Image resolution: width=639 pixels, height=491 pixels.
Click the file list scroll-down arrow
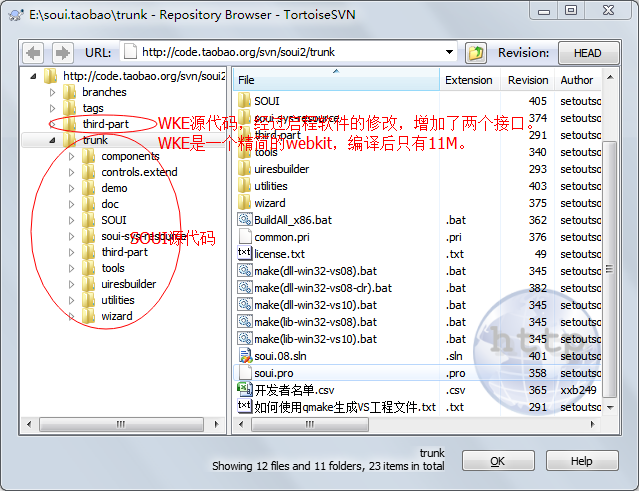coord(610,408)
